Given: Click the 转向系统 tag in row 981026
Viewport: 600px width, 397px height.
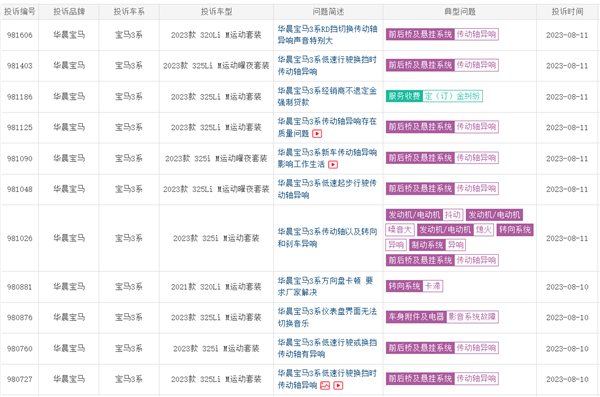Looking at the screenshot, I should [x=515, y=230].
